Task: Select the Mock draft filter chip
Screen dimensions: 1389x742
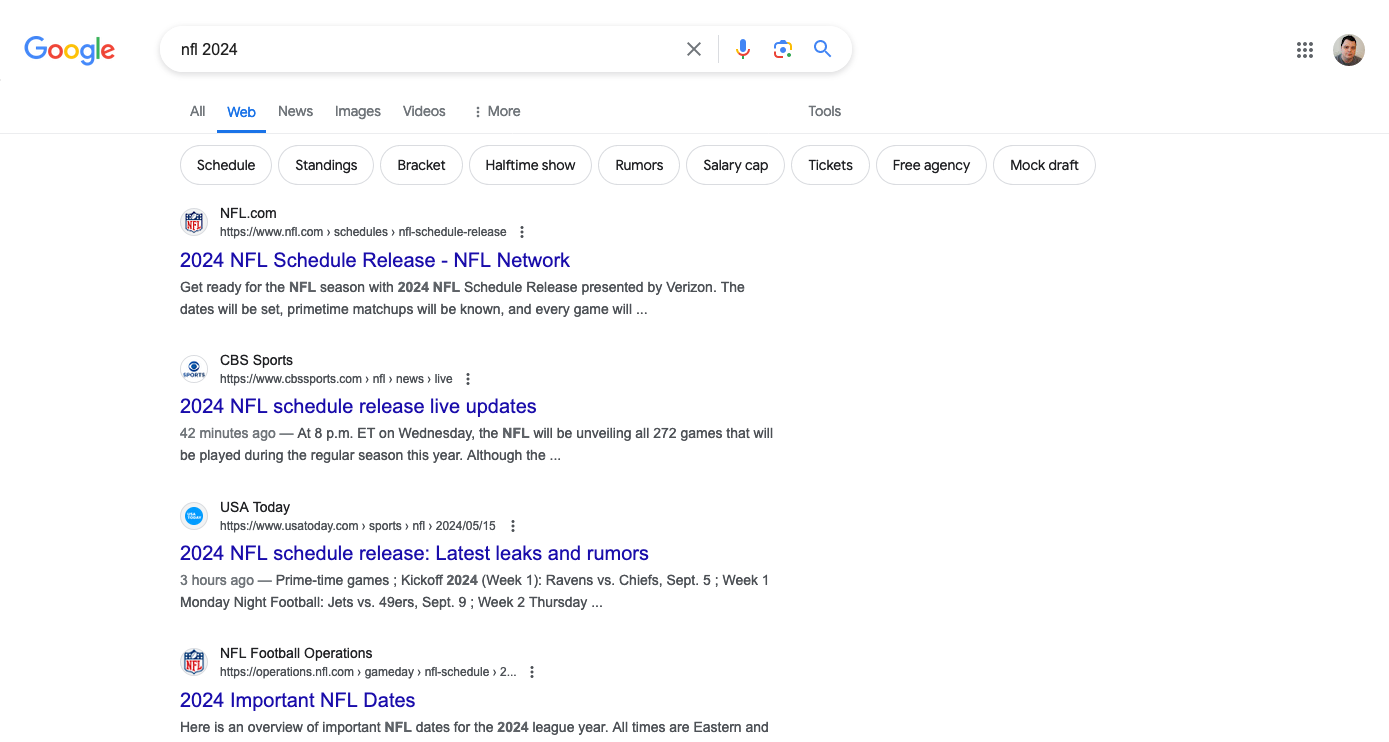Action: coord(1044,165)
